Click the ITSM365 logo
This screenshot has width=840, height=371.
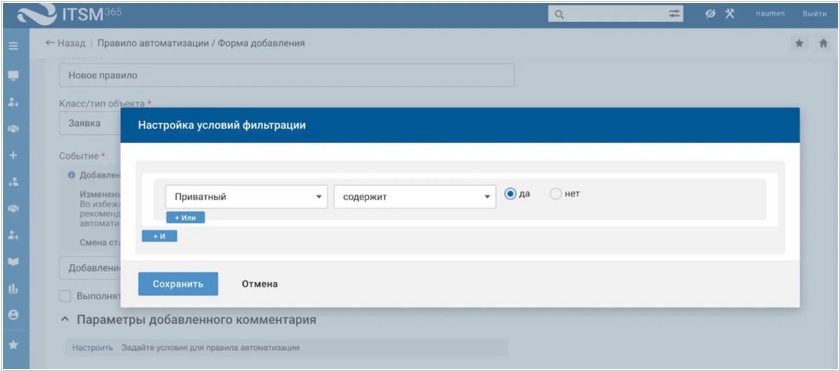(69, 14)
